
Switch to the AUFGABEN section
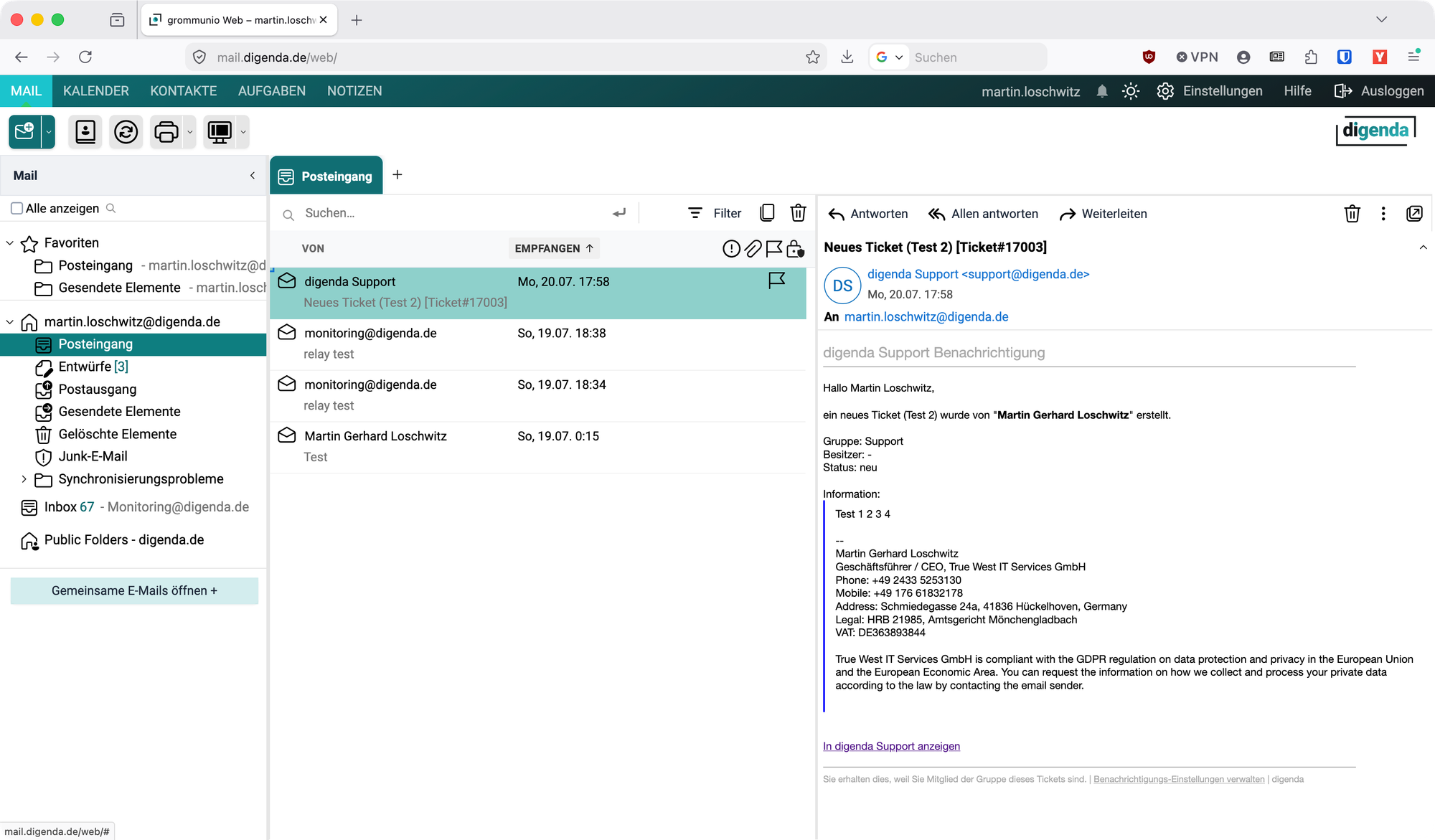click(272, 91)
